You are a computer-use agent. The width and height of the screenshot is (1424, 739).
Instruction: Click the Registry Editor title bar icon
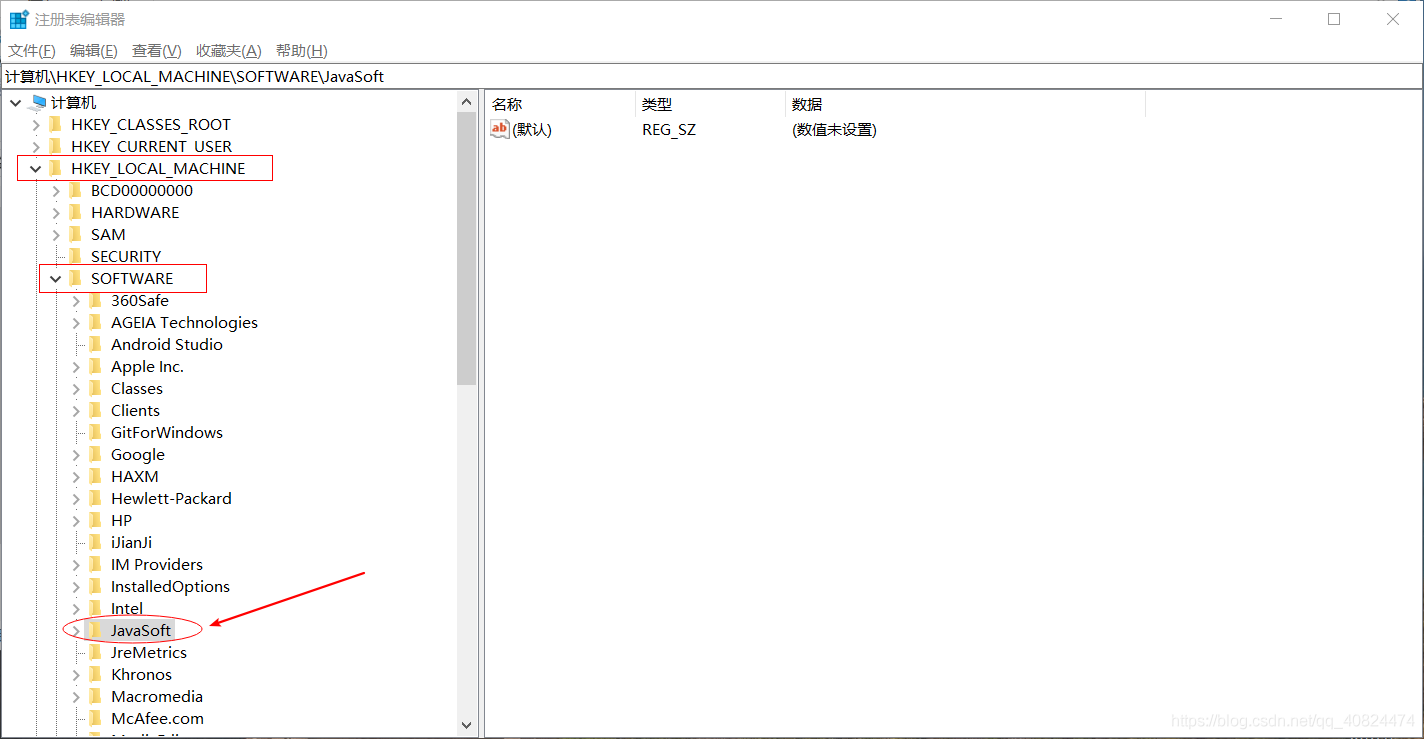(17, 18)
